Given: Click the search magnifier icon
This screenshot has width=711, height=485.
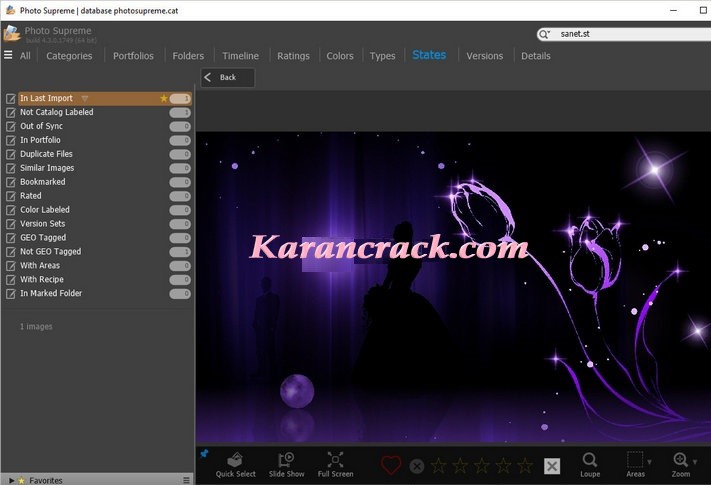Looking at the screenshot, I should (542, 34).
